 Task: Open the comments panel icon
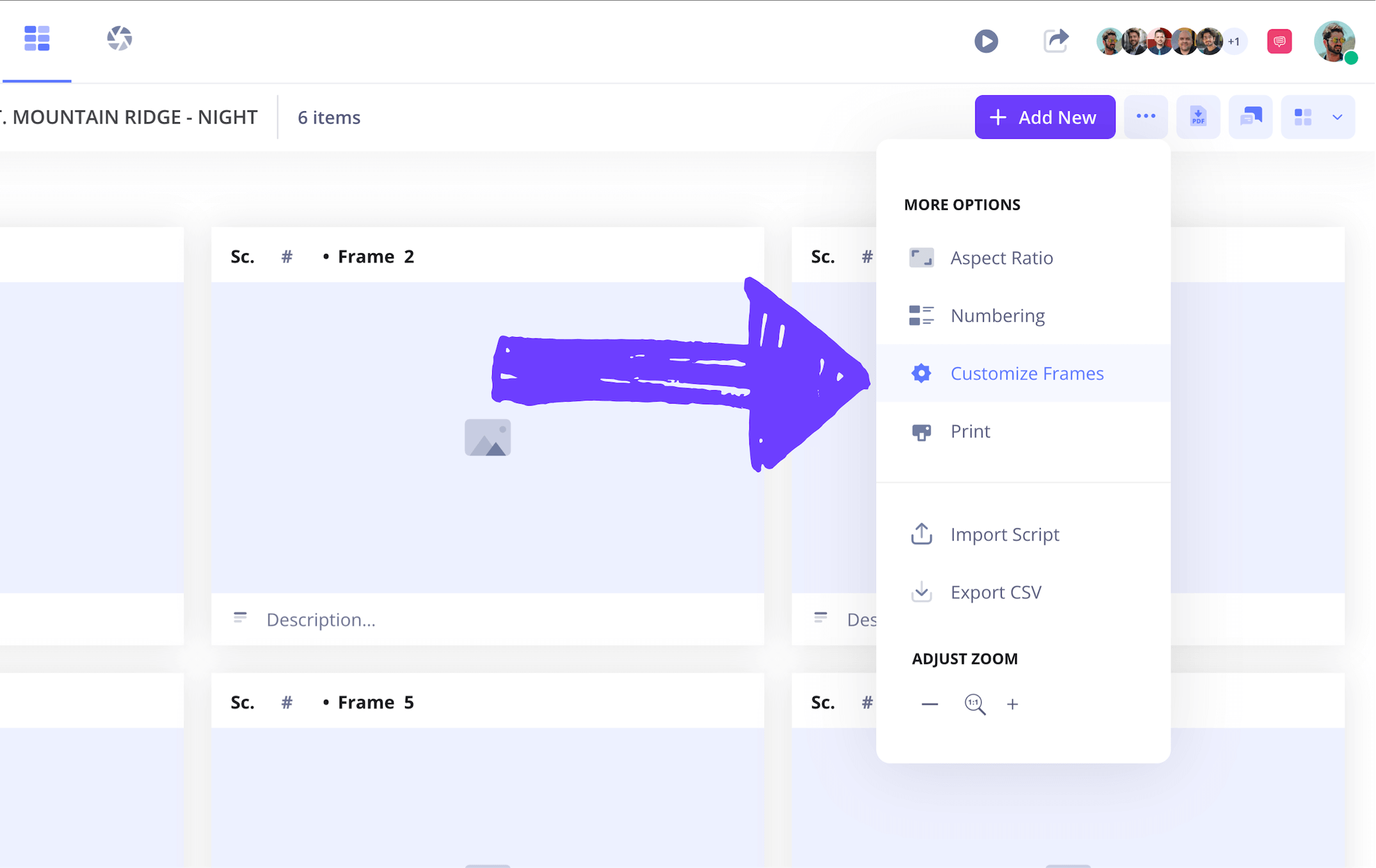pos(1250,117)
